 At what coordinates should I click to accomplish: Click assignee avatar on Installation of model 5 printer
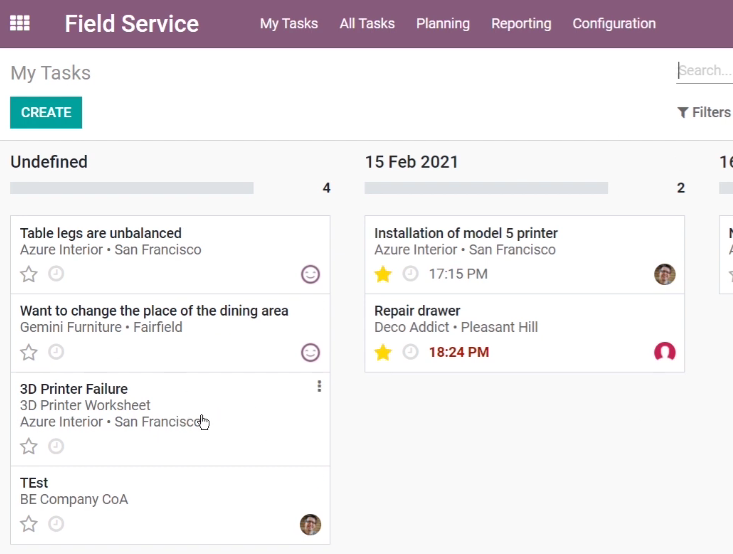coord(665,274)
